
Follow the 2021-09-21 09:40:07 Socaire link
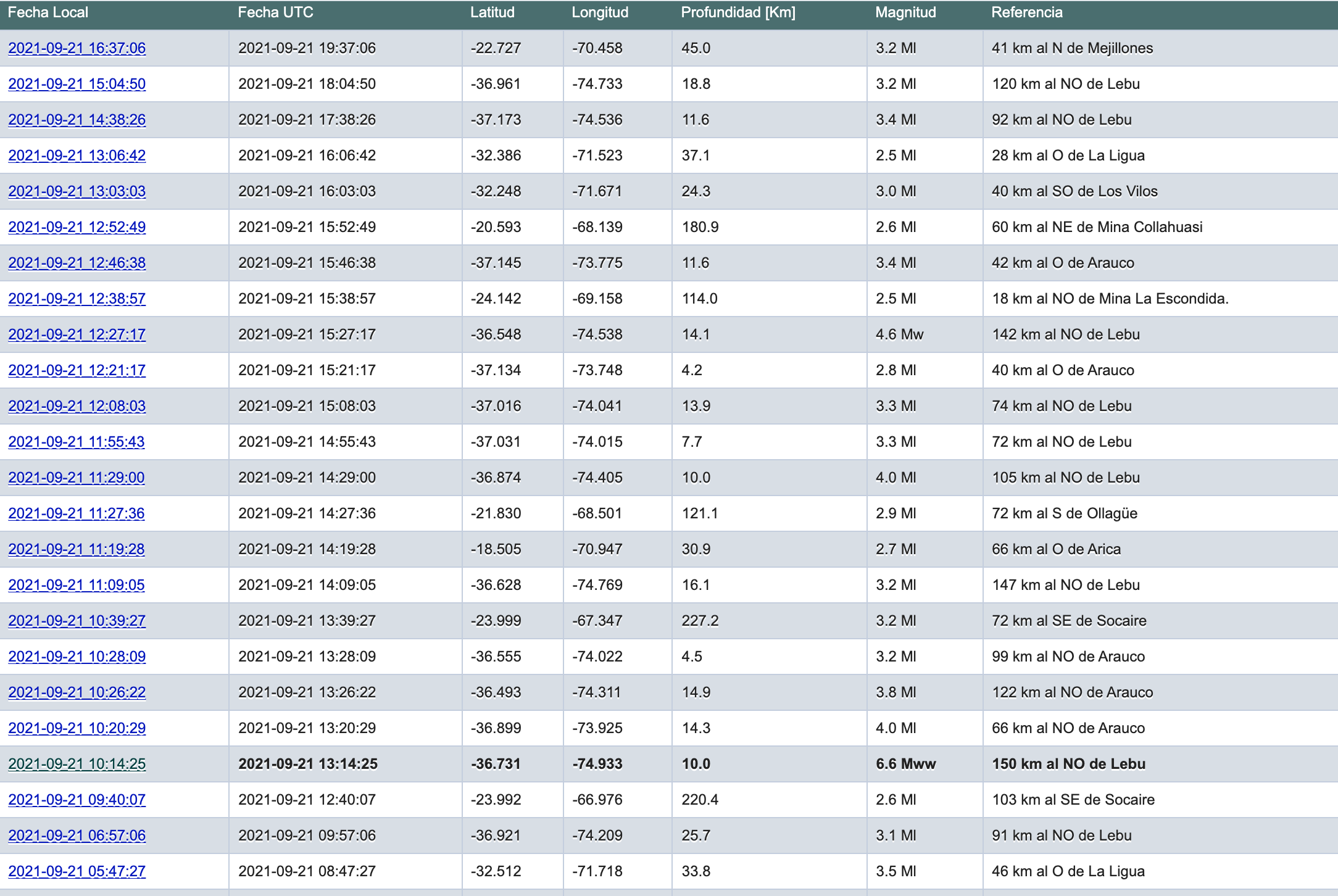77,800
